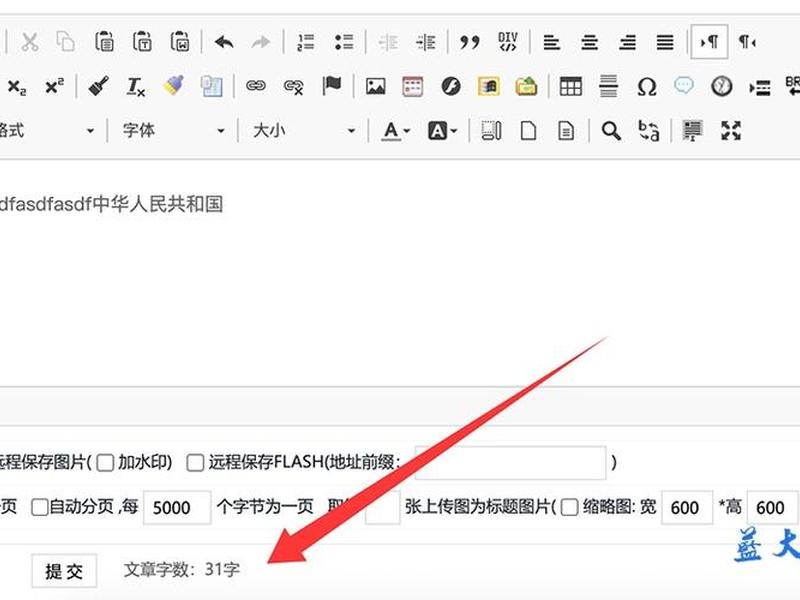Click the New Page icon
The height and width of the screenshot is (600, 800).
(528, 131)
